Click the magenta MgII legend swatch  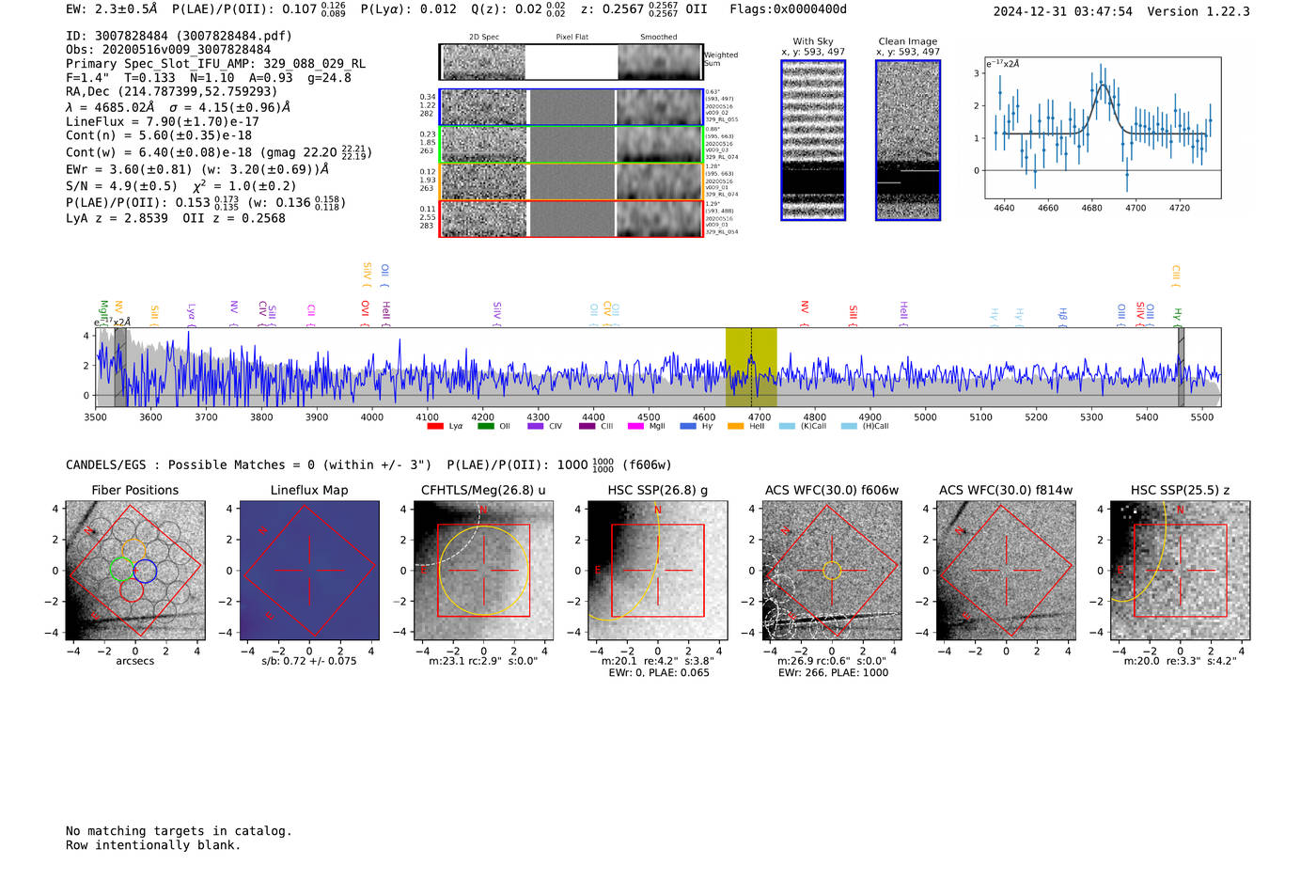point(636,426)
